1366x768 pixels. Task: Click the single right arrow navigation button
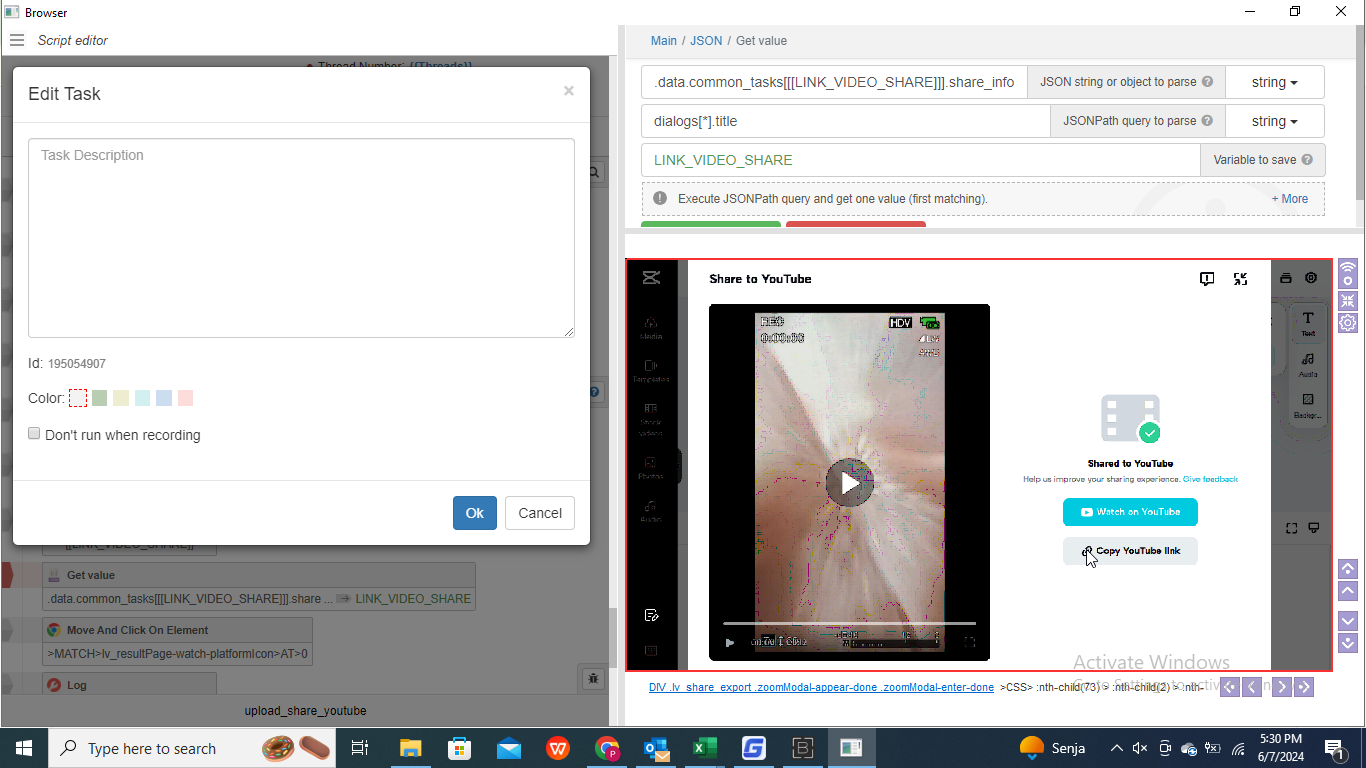(x=1282, y=687)
